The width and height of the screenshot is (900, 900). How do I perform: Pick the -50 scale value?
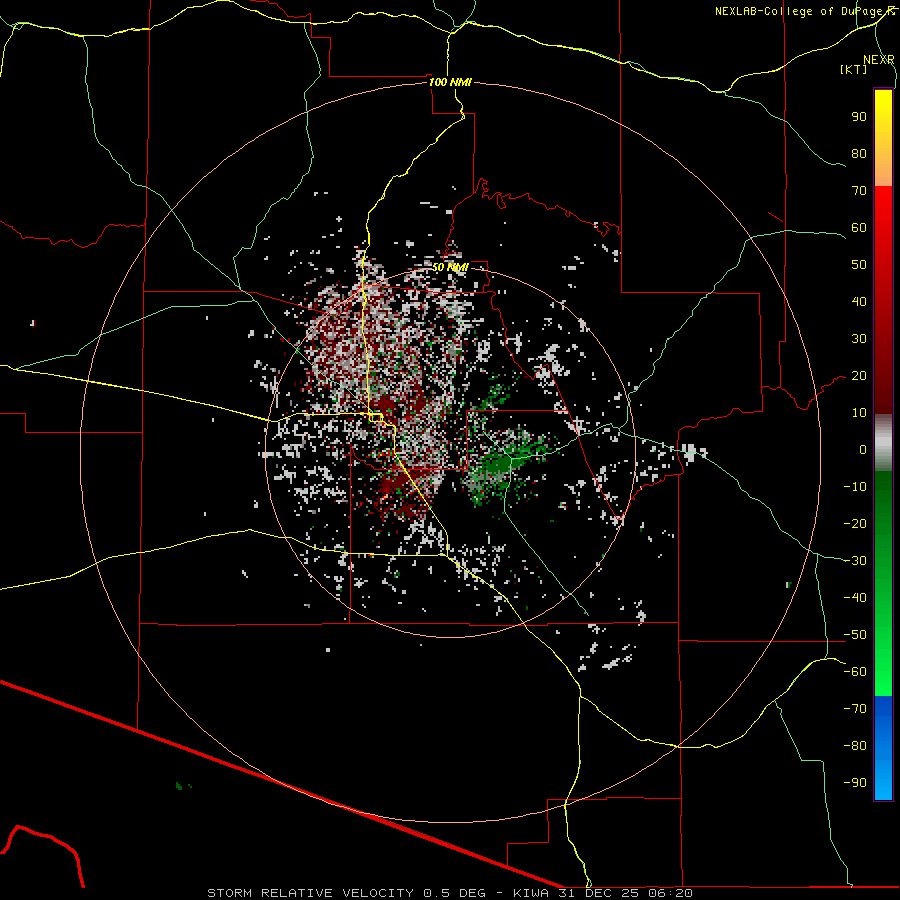(x=855, y=635)
